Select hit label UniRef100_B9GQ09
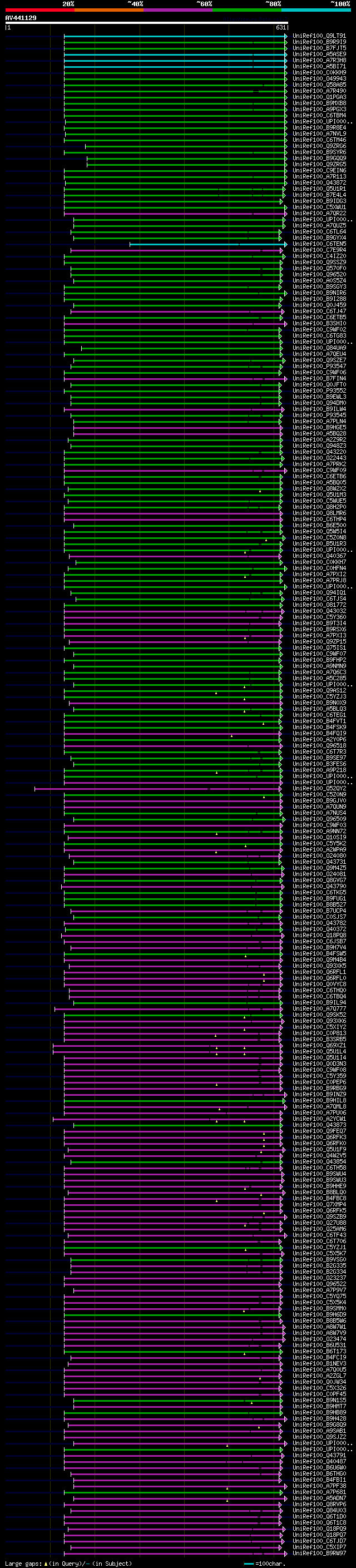Viewport: 356px width, 1568px height. click(319, 159)
